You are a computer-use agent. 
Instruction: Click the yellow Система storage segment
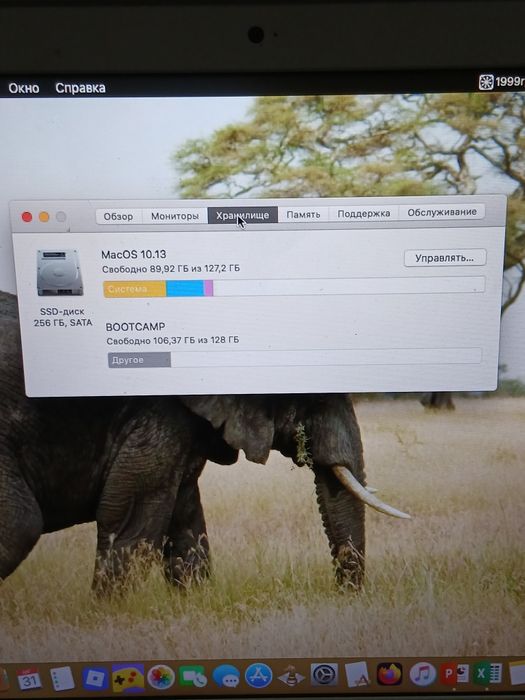click(x=134, y=289)
